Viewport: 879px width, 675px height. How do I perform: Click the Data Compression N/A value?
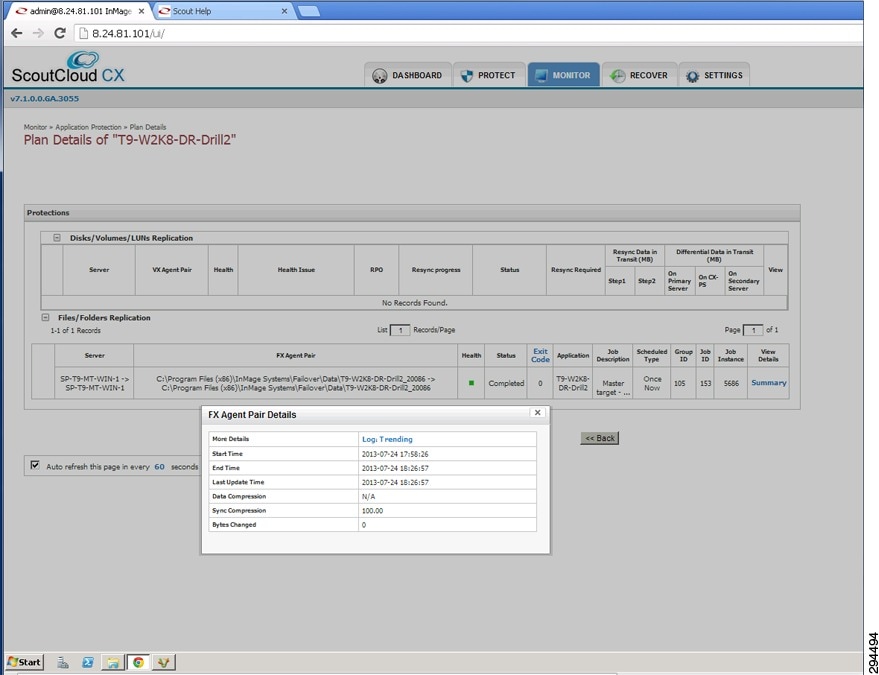click(x=369, y=497)
